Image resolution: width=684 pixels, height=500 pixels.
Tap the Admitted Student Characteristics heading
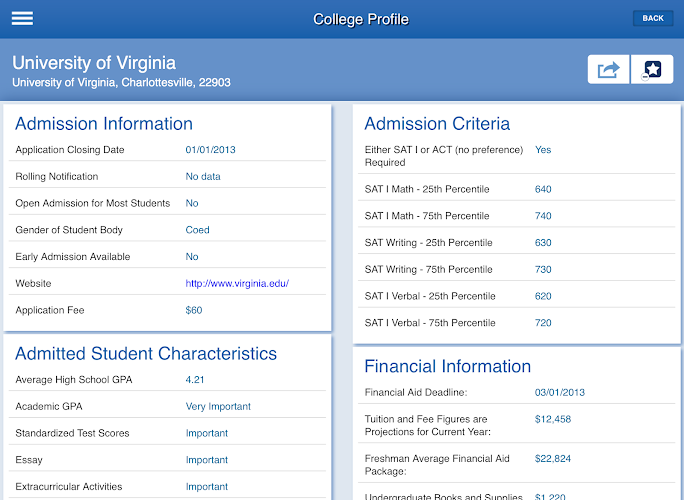146,354
